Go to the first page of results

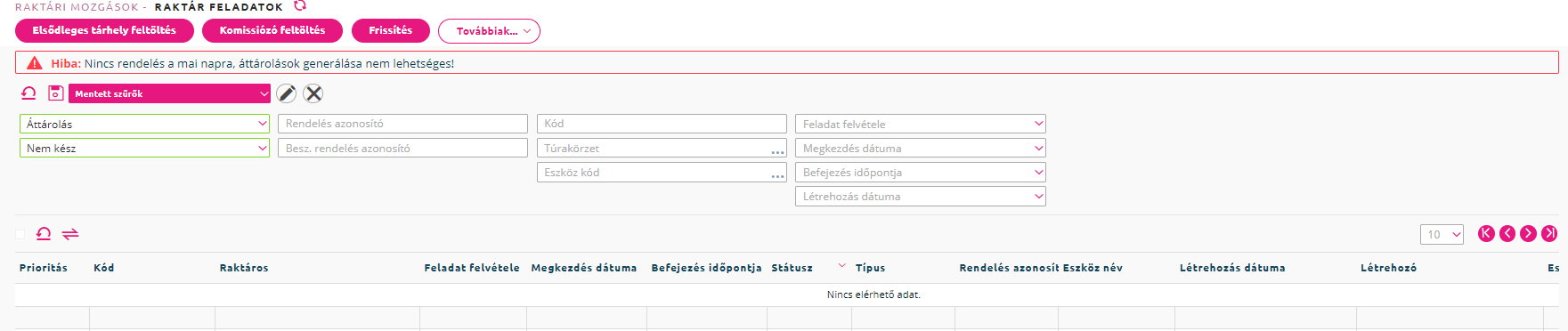[x=1486, y=233]
